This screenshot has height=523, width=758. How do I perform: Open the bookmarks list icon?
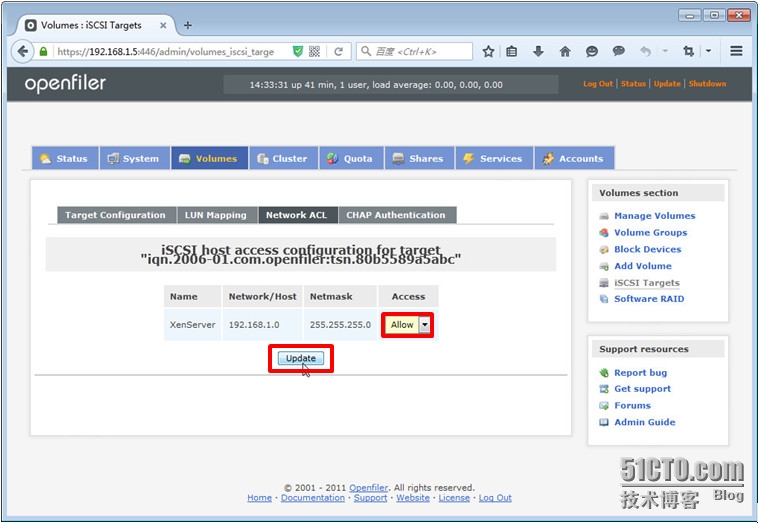(511, 51)
